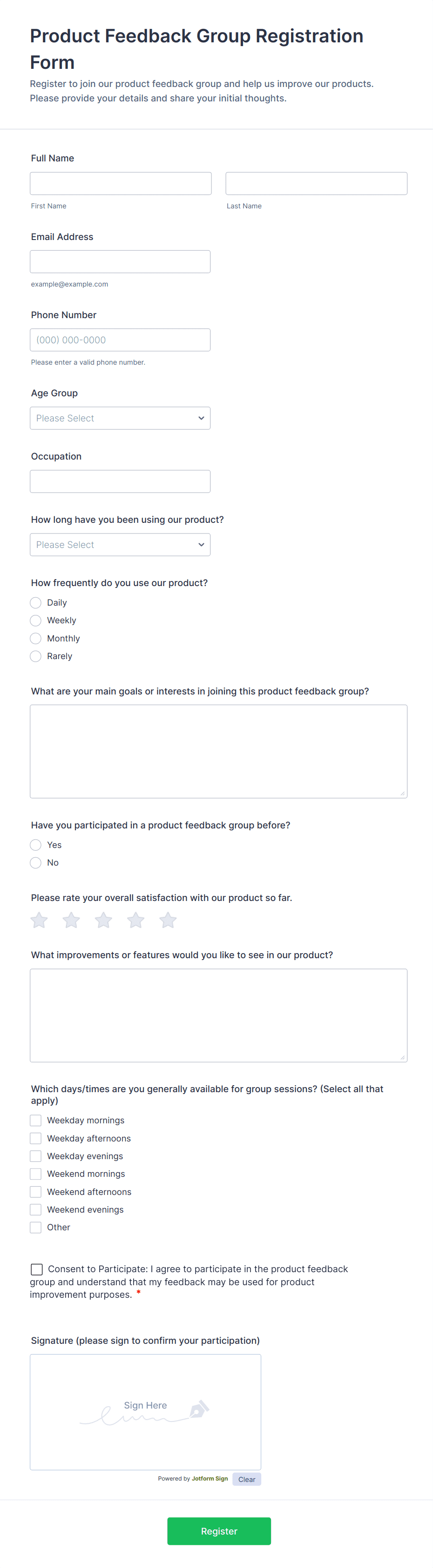Choose Rarely for product usage frequency
433x1568 pixels.
[35, 656]
